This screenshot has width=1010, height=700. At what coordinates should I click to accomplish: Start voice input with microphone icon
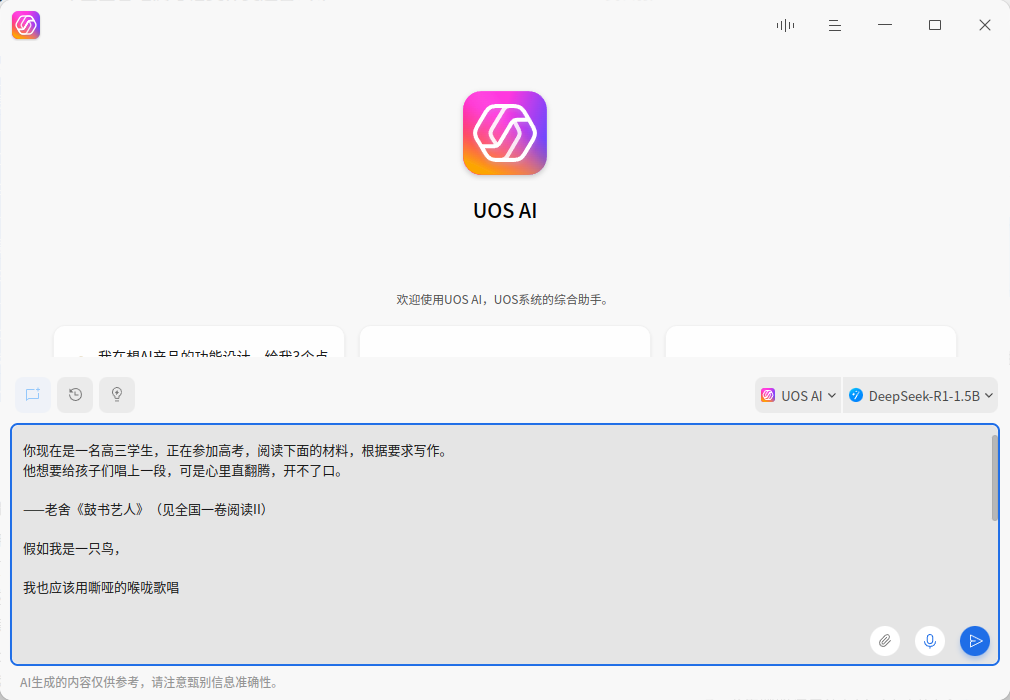(x=930, y=641)
